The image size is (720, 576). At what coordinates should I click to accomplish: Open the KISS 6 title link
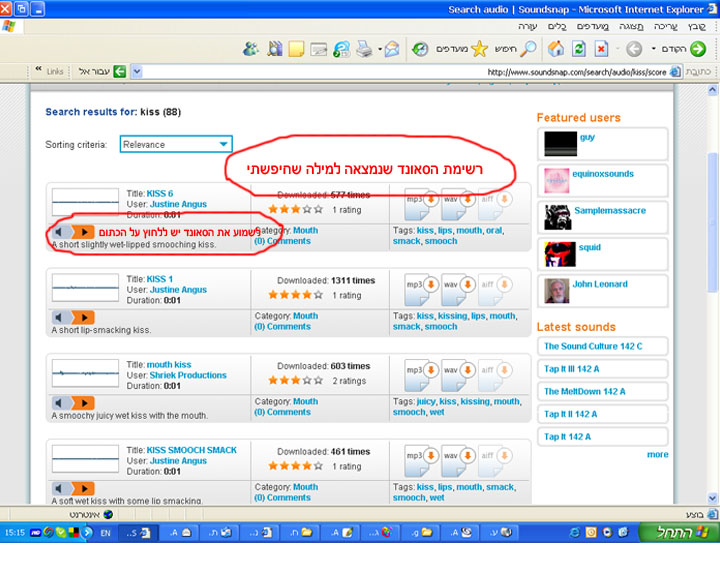(x=160, y=193)
